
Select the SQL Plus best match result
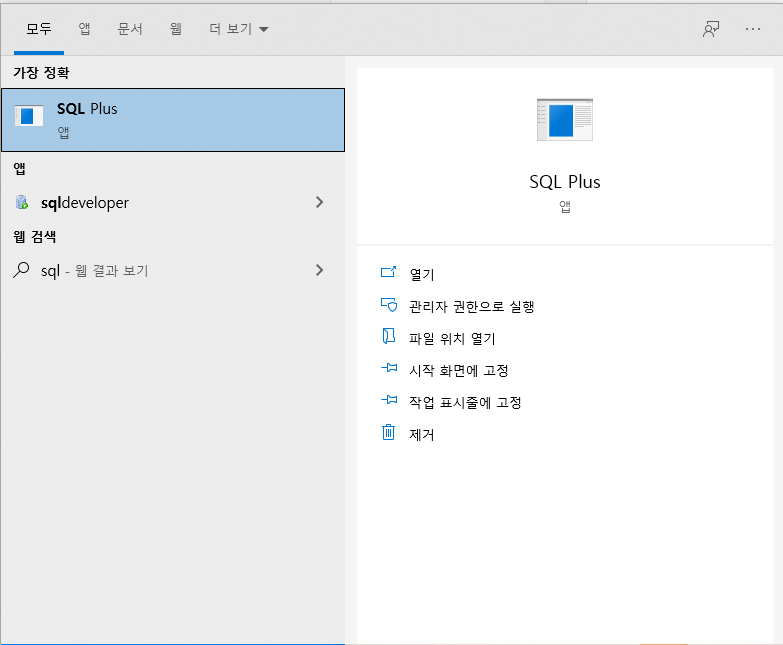click(x=173, y=120)
